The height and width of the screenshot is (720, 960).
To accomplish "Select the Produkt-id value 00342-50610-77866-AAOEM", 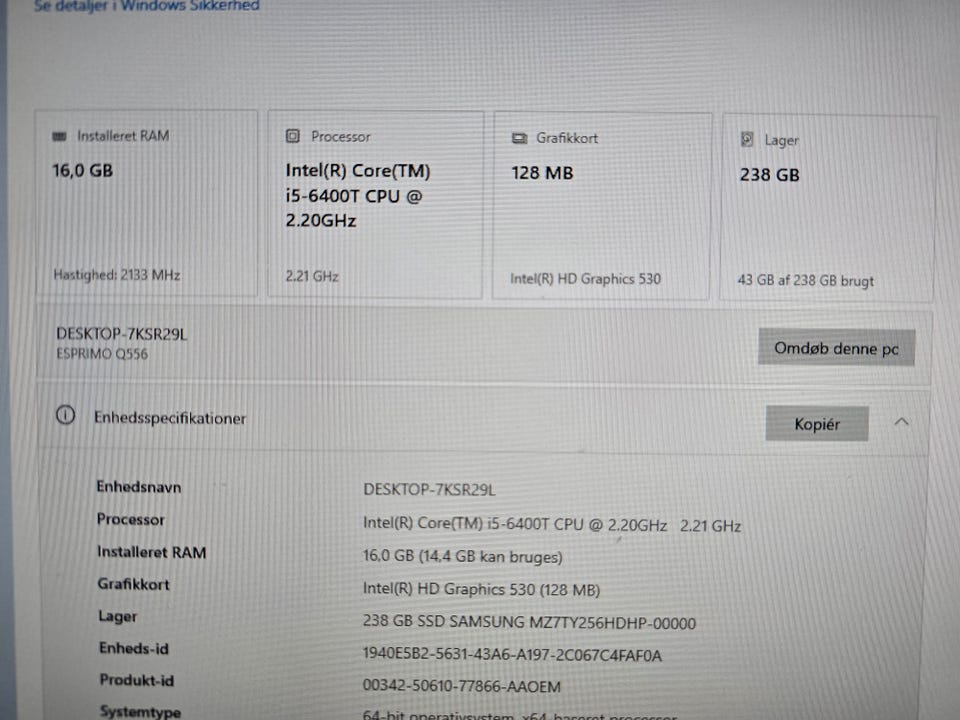I will point(462,686).
